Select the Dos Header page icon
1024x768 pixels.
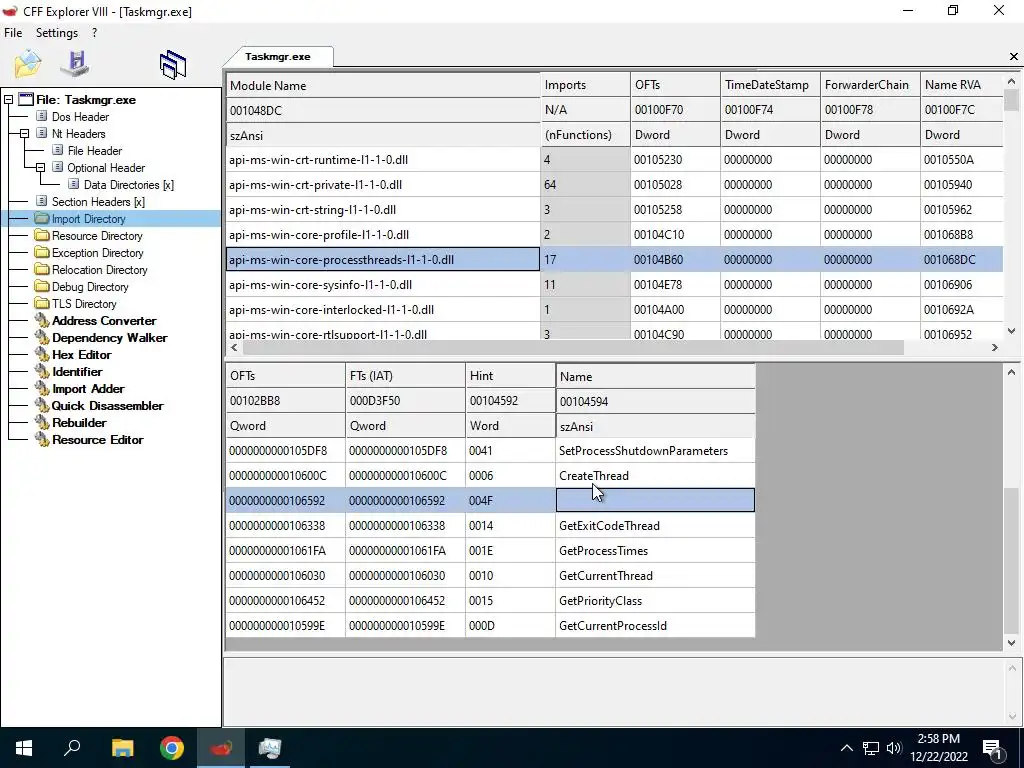(x=42, y=116)
